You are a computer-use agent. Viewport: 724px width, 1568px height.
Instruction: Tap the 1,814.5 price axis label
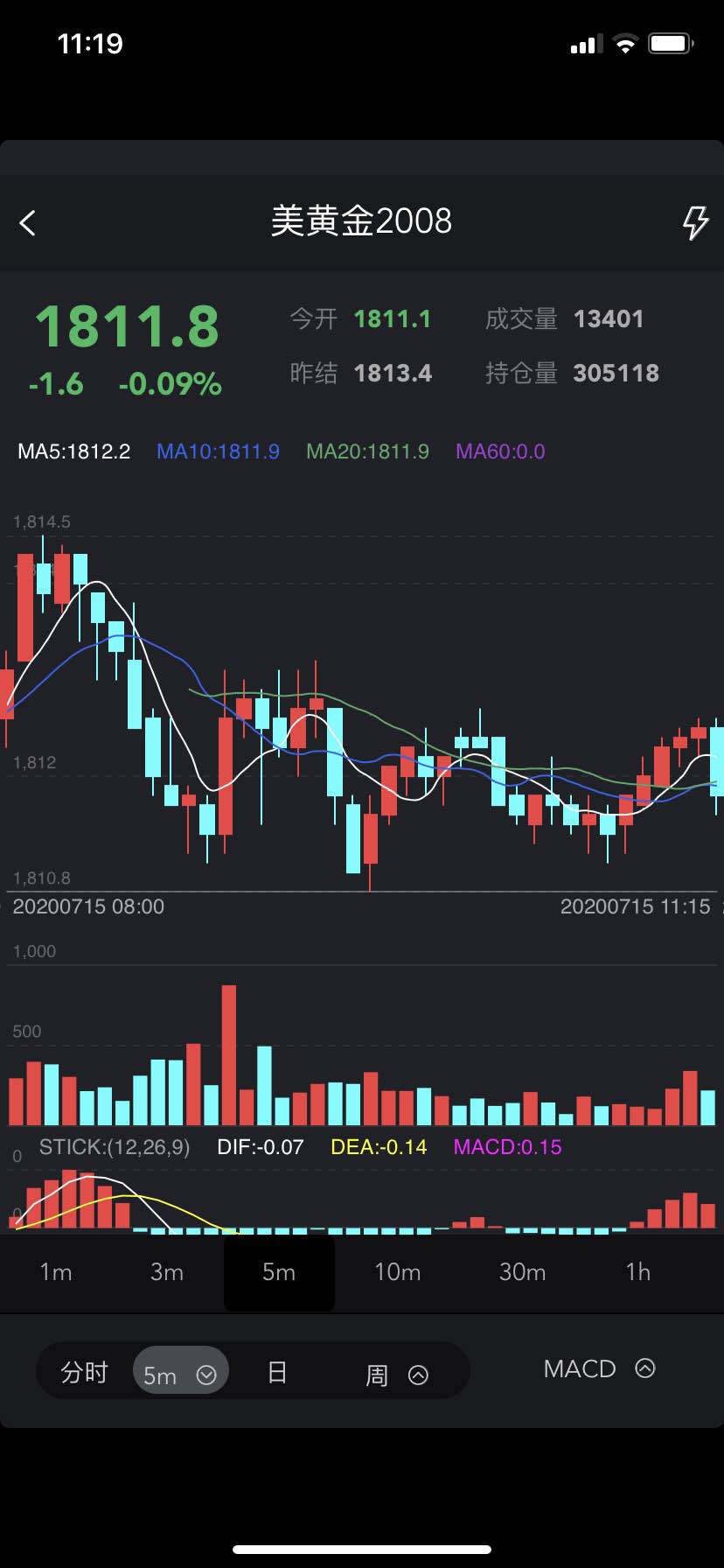(x=41, y=522)
